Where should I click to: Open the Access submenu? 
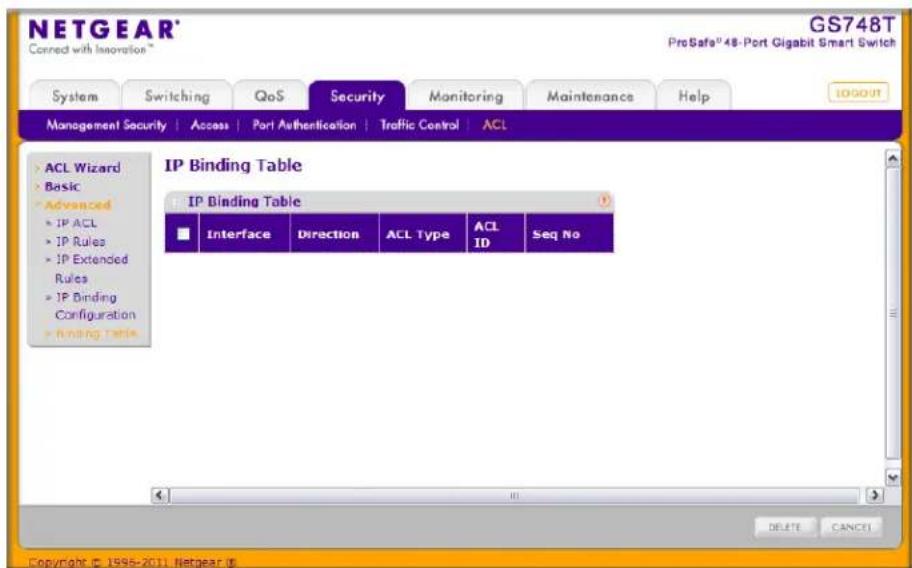pos(209,125)
